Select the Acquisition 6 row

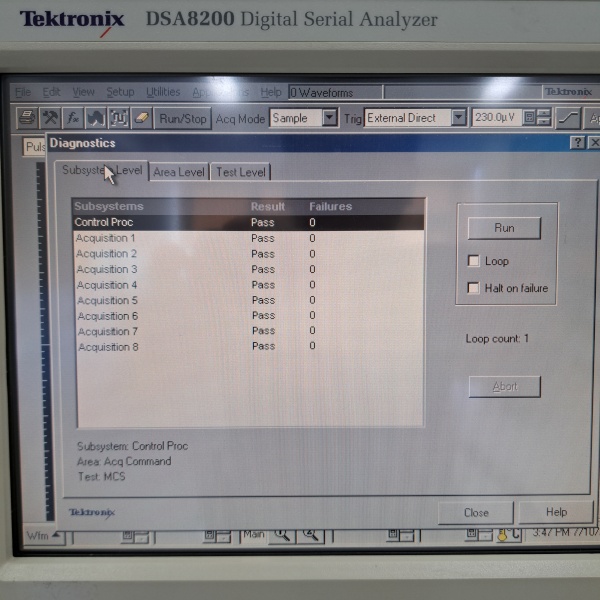248,316
